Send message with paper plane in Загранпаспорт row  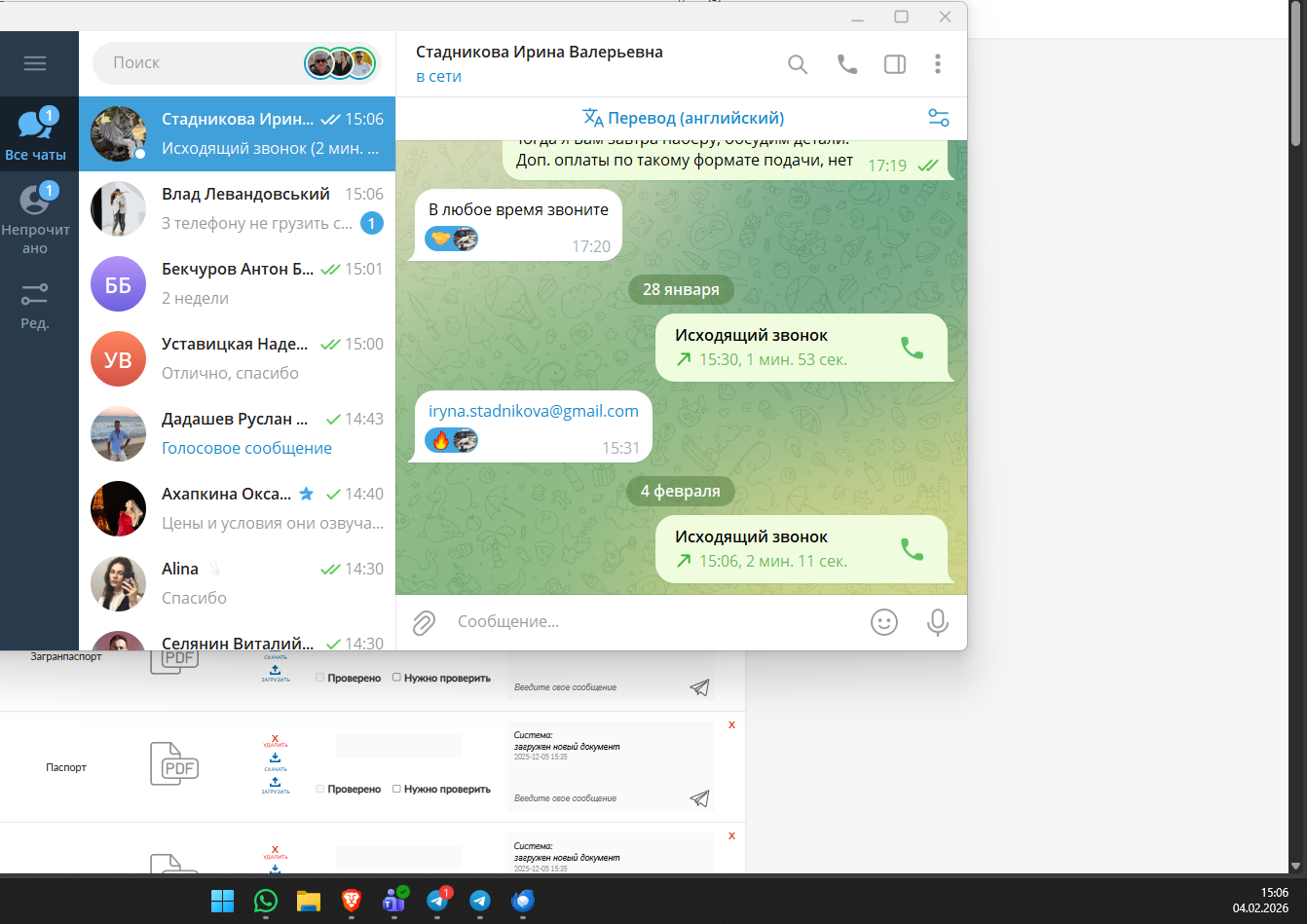coord(699,687)
